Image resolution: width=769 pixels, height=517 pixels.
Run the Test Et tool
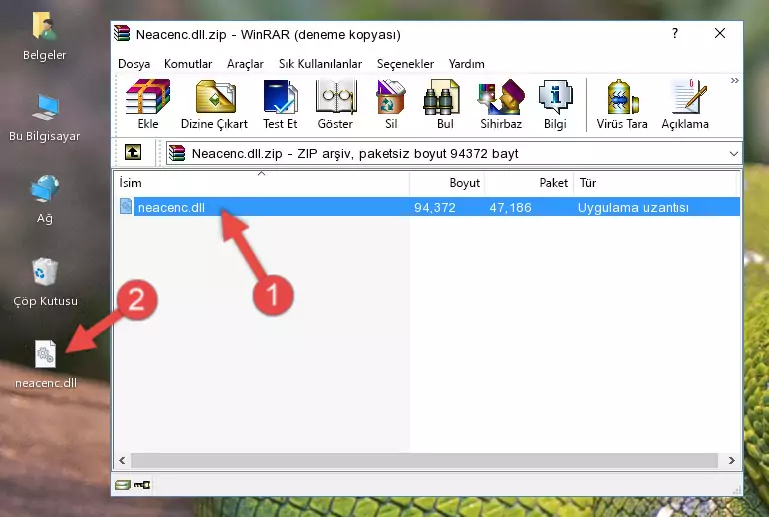click(x=280, y=104)
